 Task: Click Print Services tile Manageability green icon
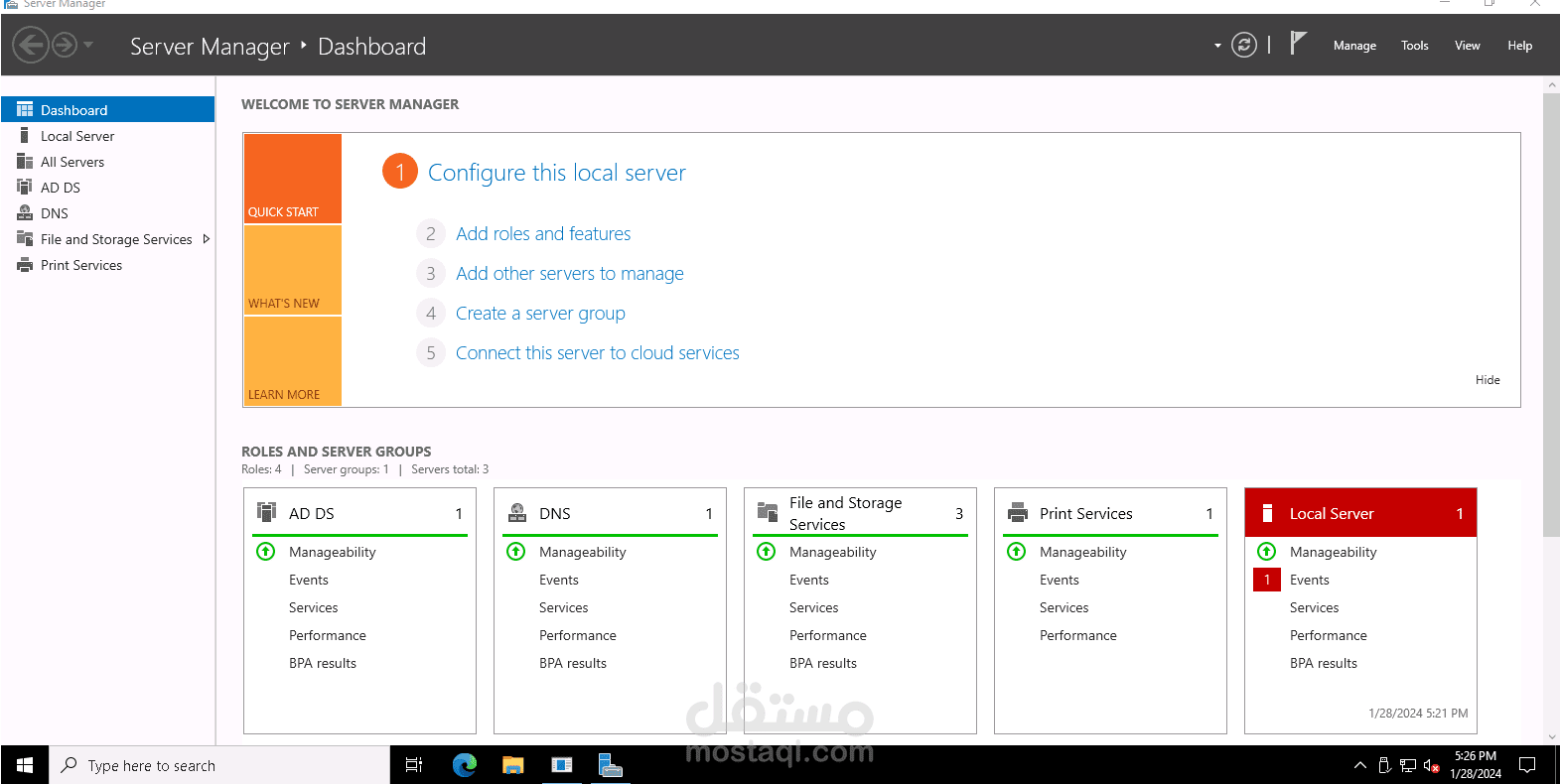(x=1017, y=551)
